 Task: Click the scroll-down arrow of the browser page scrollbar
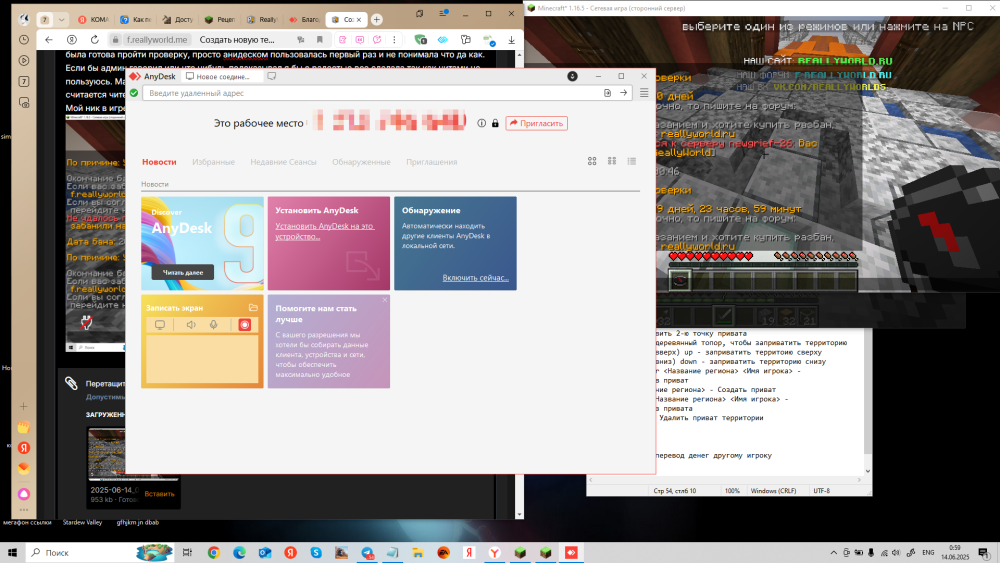[519, 514]
